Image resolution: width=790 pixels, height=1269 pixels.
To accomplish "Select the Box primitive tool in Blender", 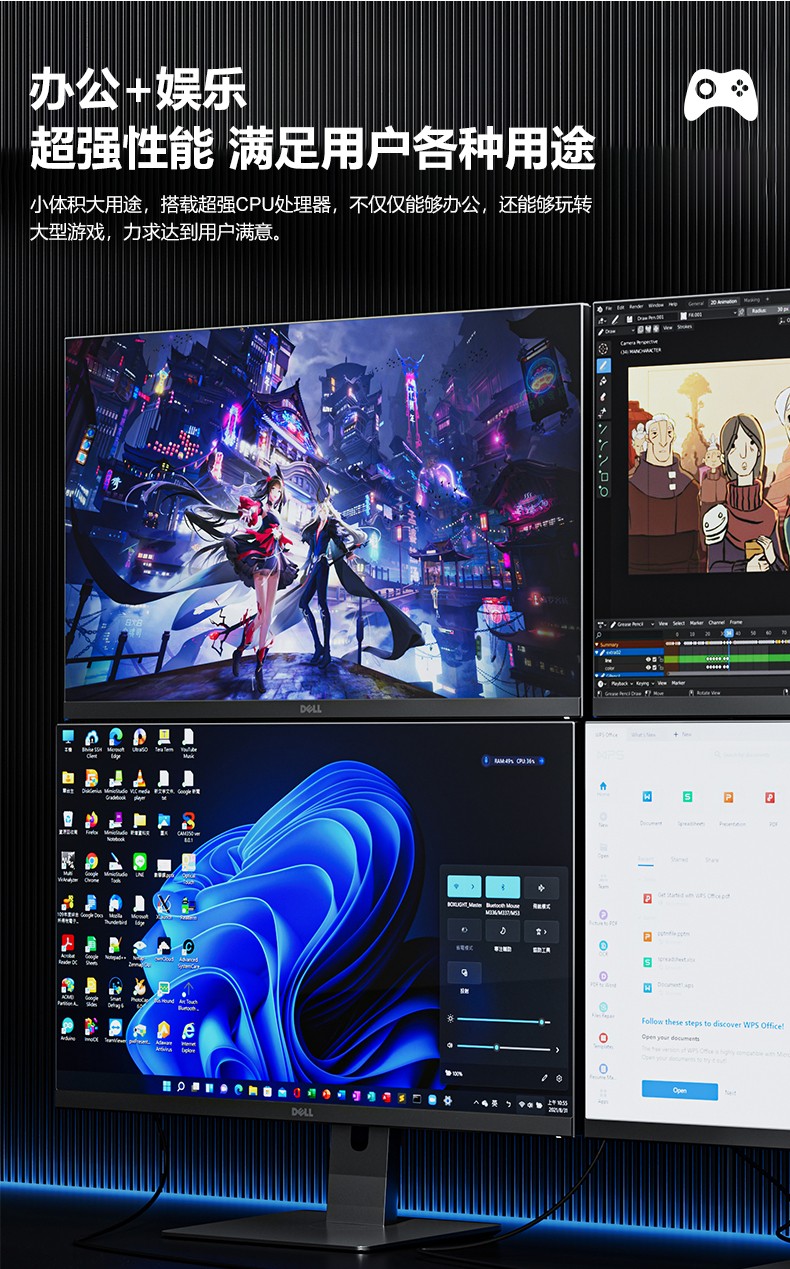I will (x=604, y=476).
